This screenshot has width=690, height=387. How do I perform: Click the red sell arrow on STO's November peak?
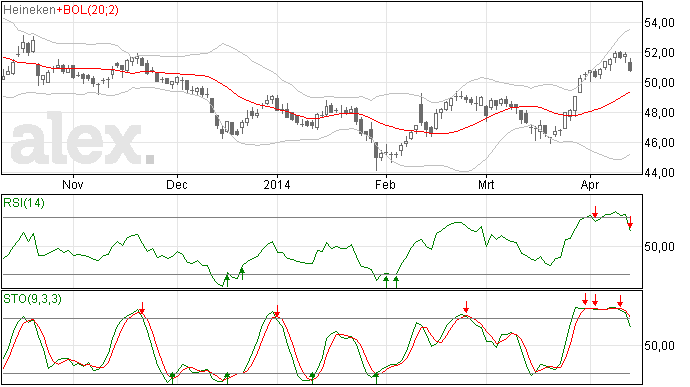[x=142, y=308]
